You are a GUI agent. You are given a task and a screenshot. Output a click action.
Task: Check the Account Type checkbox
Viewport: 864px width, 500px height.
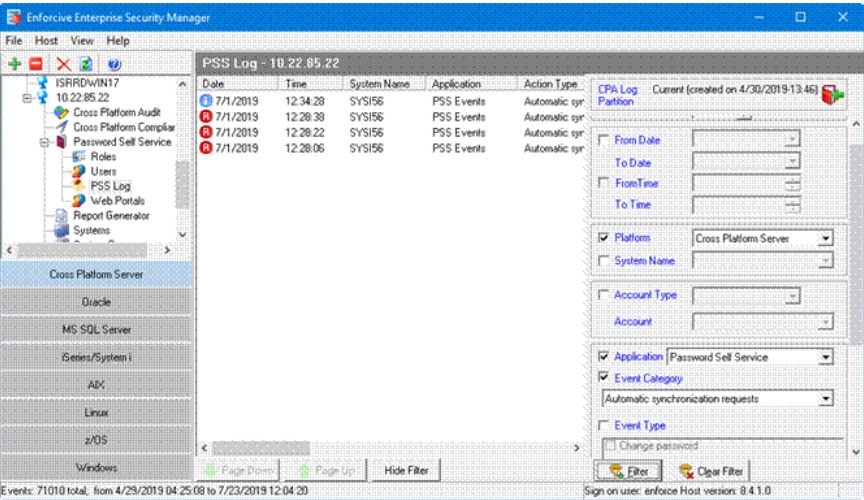603,295
